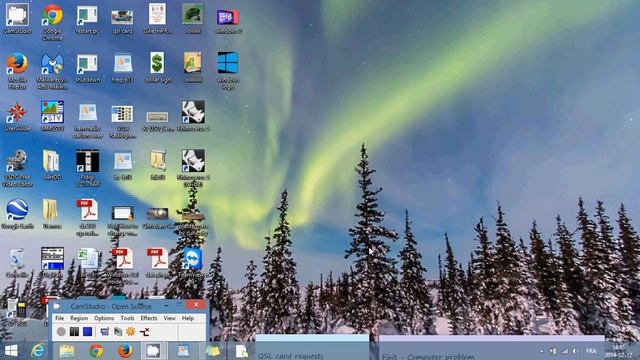Open File Explorer from the taskbar
The image size is (640, 360).
point(67,351)
